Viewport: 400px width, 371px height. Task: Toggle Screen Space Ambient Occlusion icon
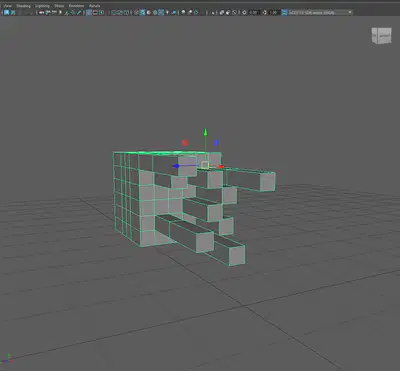click(183, 12)
